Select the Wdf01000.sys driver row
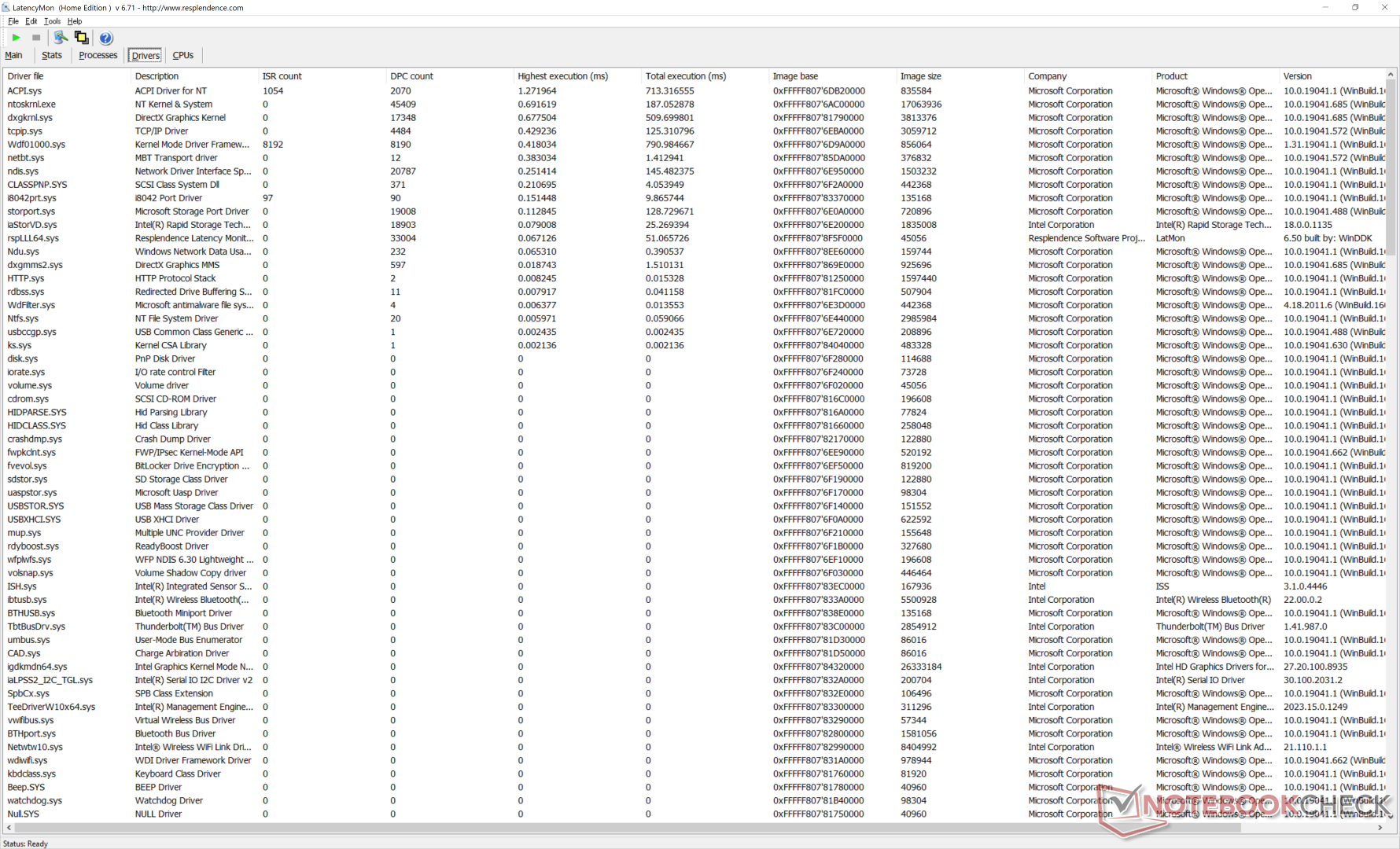Screen dimensions: 1400x849 pyautogui.click(x=695, y=145)
